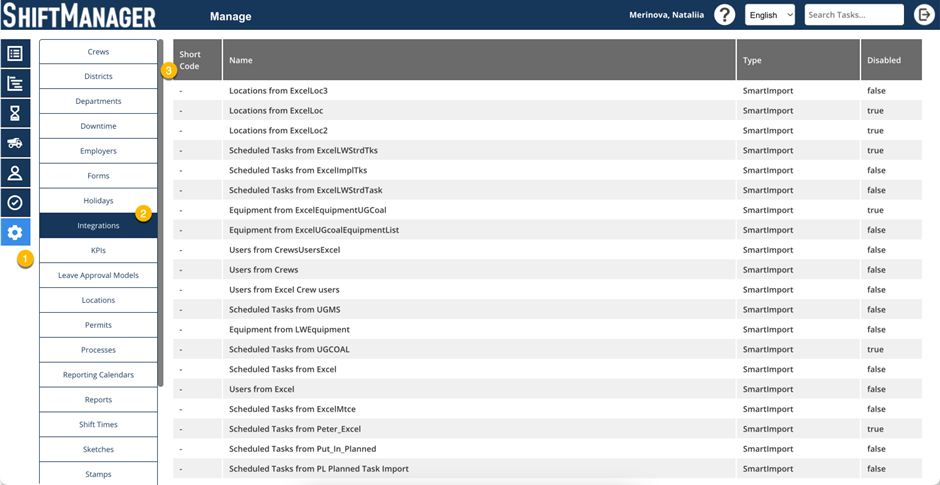Open Locations from ExcelLoc3 integration row
The height and width of the screenshot is (485, 940).
278,91
